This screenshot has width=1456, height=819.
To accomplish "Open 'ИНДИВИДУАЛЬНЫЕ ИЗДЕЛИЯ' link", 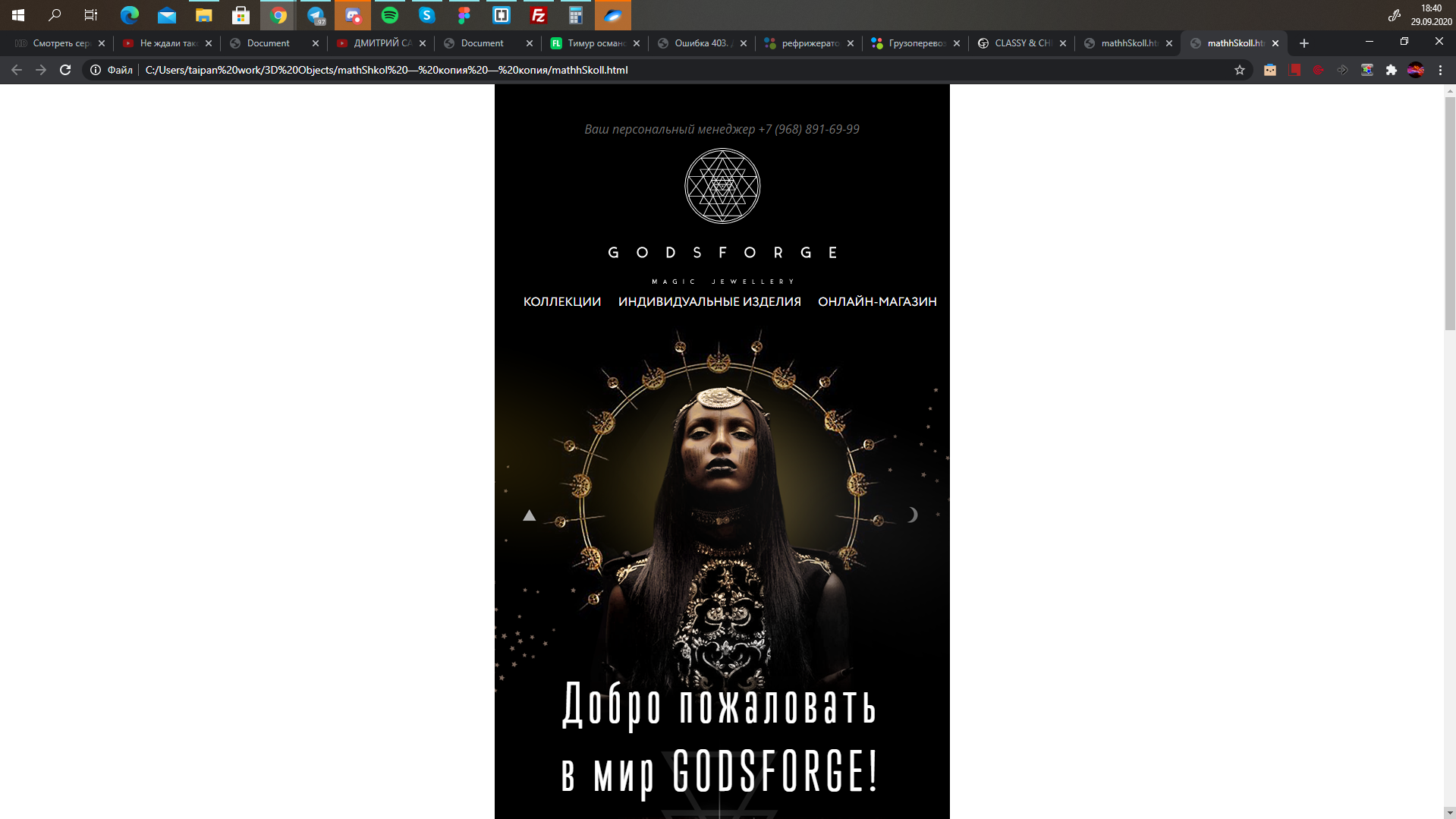I will click(x=709, y=301).
